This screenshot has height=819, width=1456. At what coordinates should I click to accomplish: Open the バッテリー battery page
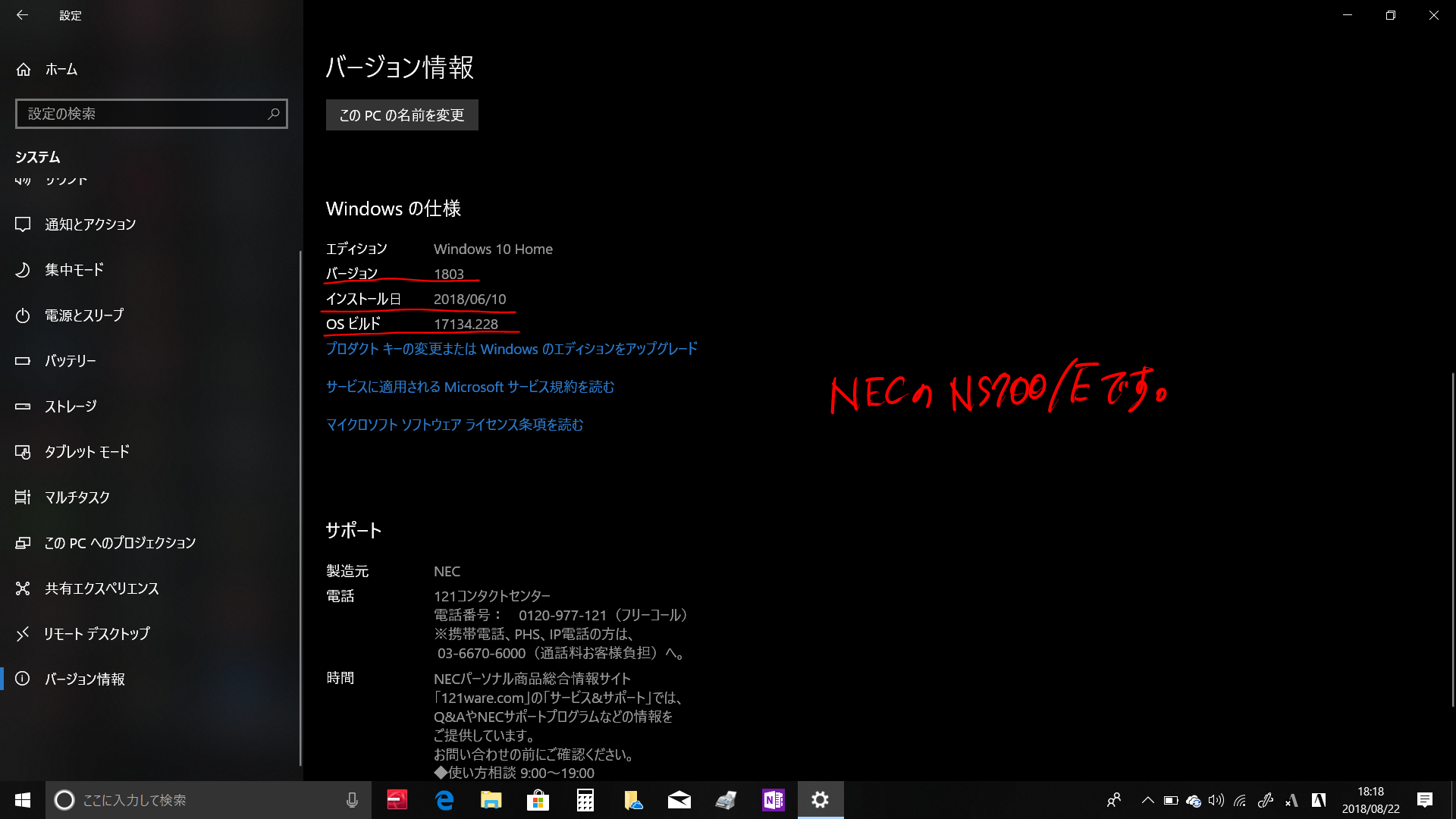click(x=70, y=361)
